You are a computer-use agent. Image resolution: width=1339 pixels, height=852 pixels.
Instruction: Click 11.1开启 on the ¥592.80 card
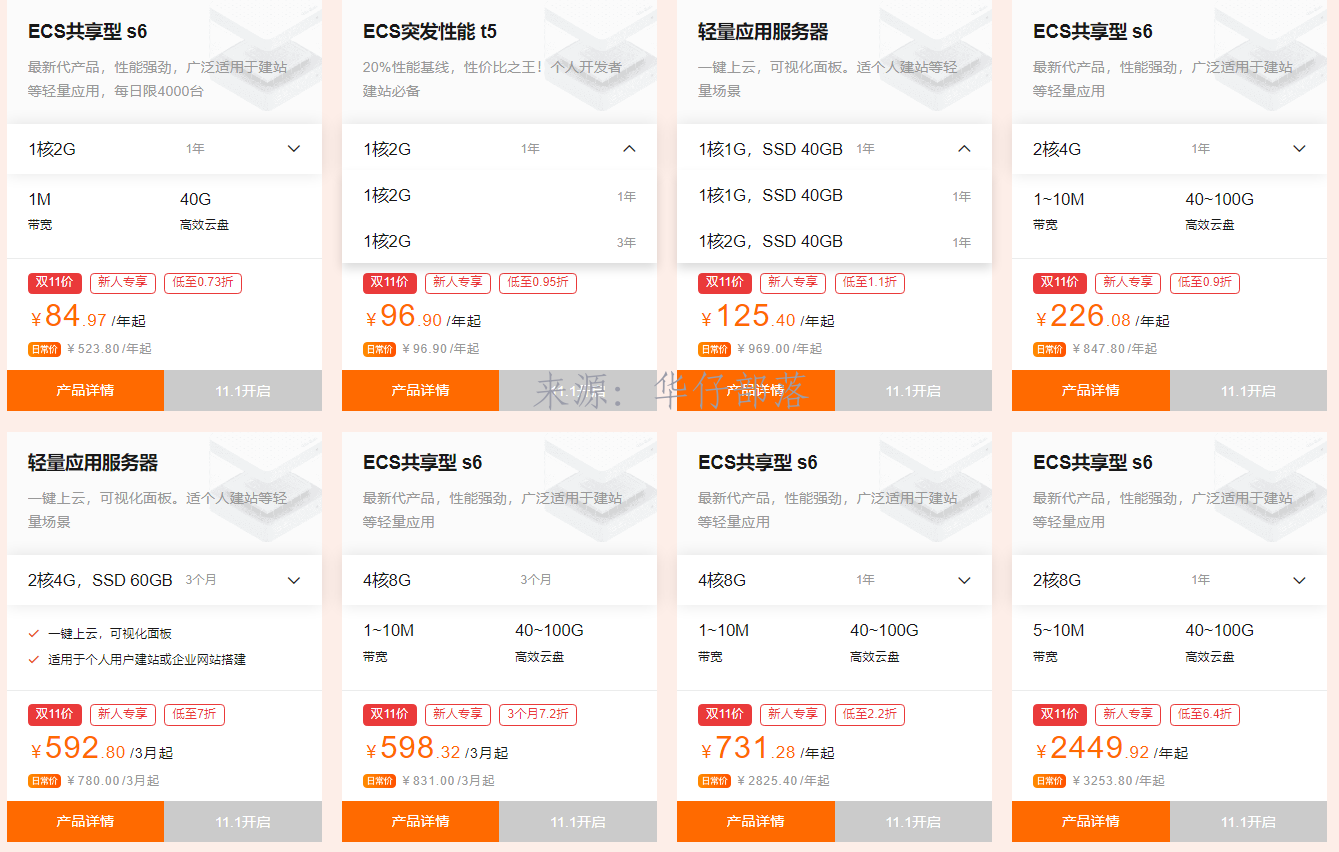coord(243,821)
